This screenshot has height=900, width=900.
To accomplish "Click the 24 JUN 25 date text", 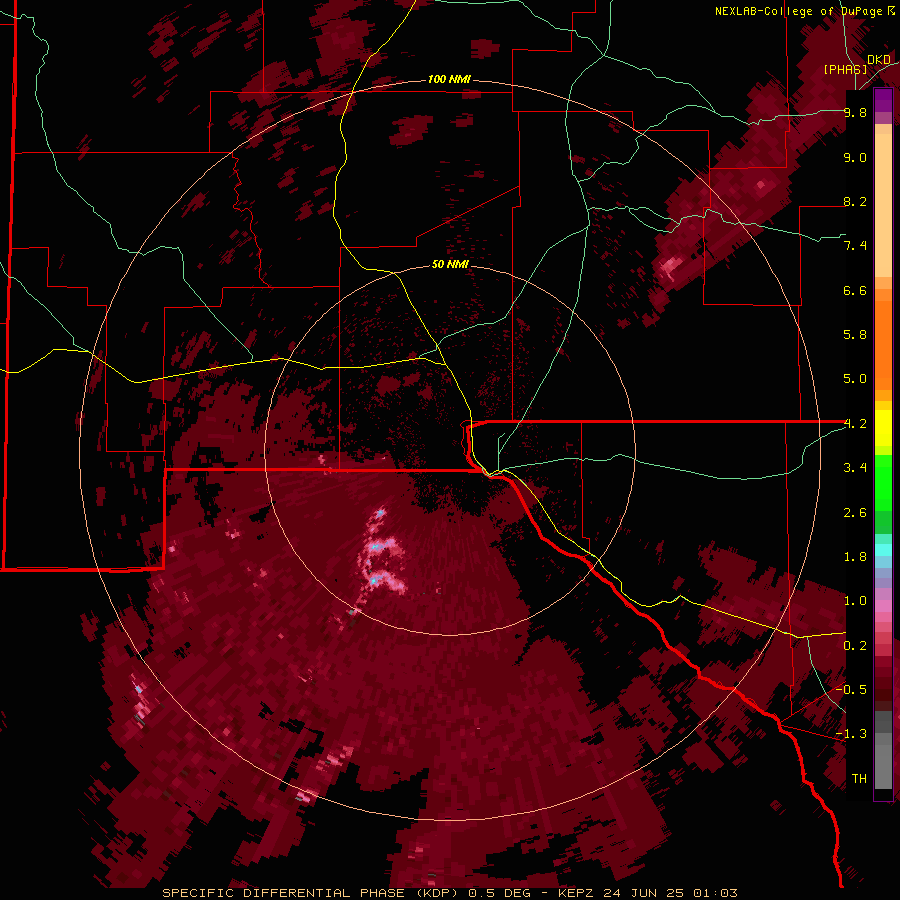I will pyautogui.click(x=645, y=893).
